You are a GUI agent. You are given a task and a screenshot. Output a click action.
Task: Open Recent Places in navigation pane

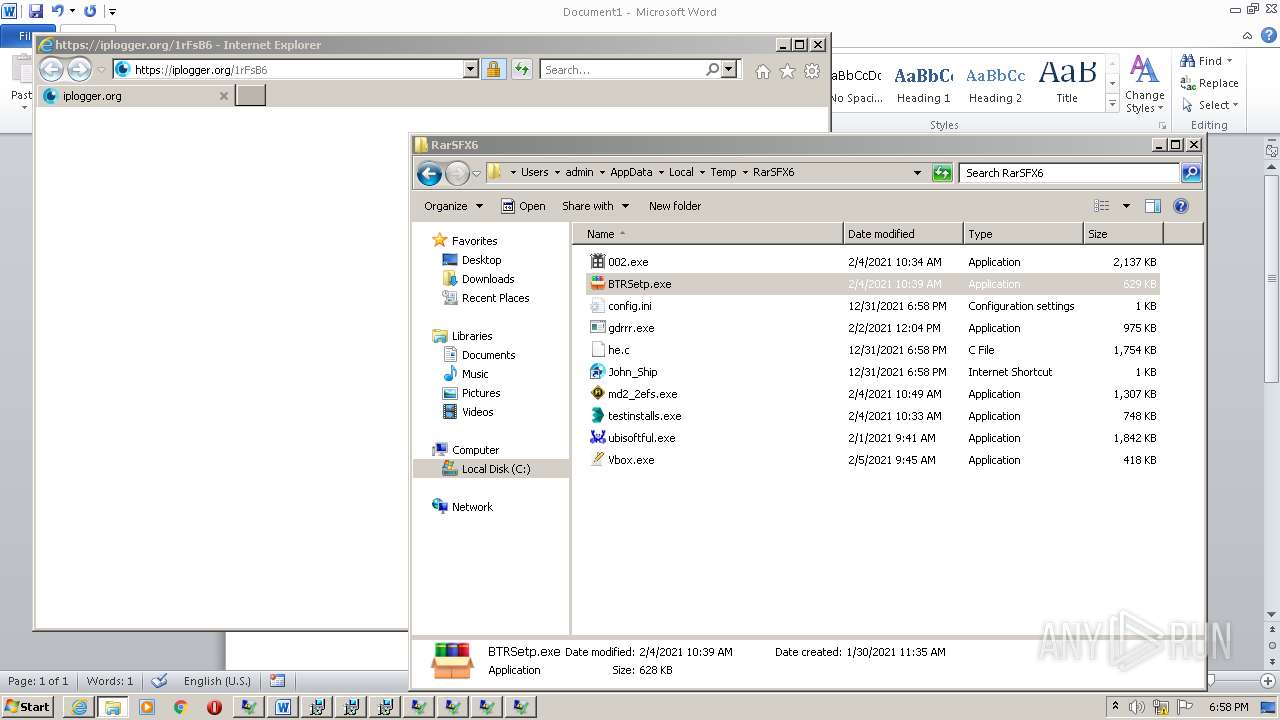pyautogui.click(x=495, y=298)
